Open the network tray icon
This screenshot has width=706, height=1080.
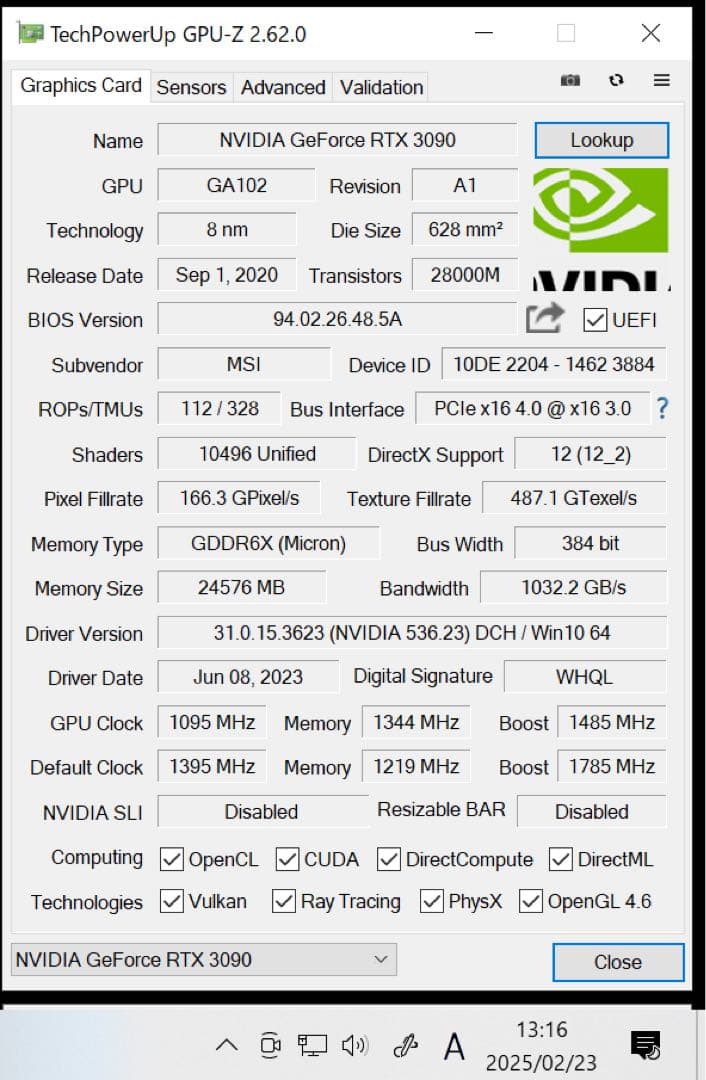(312, 1046)
